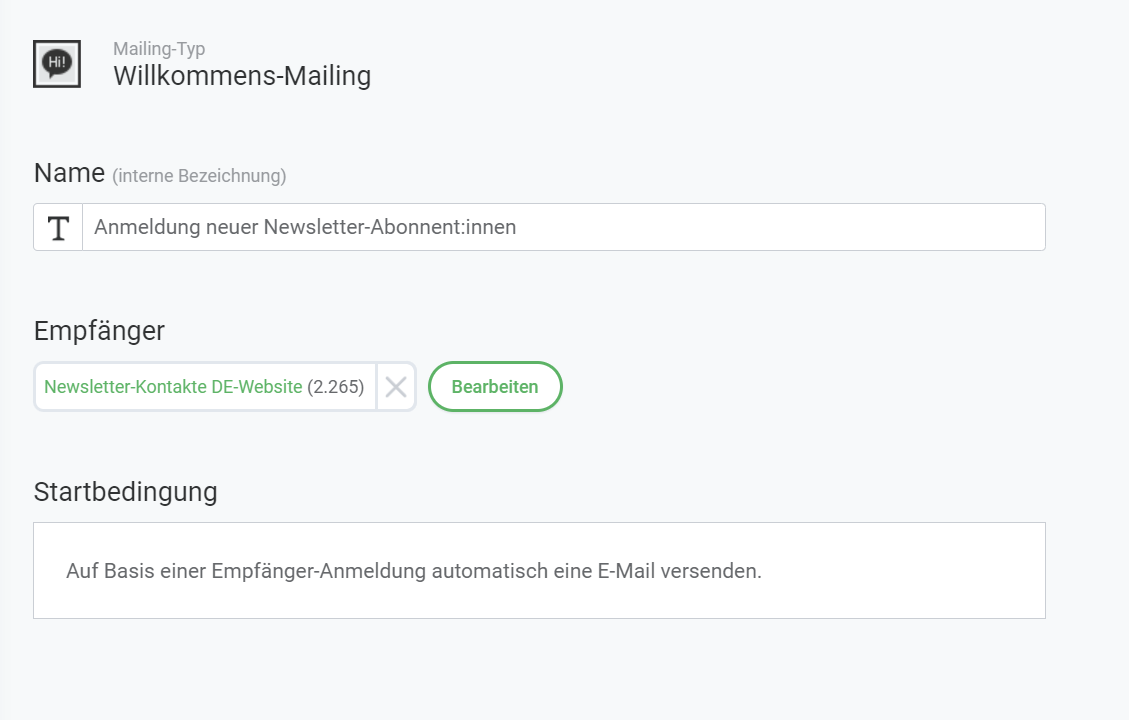Click the Empfänger section heading
Screen dimensions: 1129x720
pos(99,331)
